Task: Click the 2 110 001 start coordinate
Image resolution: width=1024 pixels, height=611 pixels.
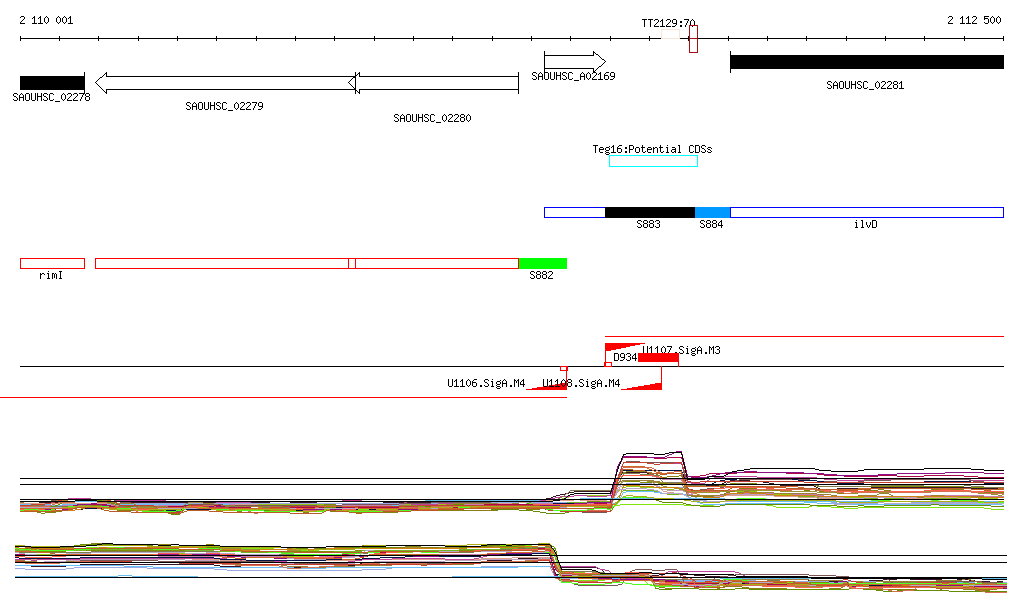Action: (46, 20)
